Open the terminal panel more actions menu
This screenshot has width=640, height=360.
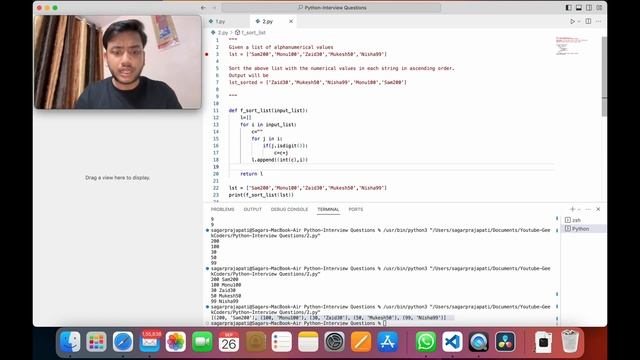coord(588,209)
